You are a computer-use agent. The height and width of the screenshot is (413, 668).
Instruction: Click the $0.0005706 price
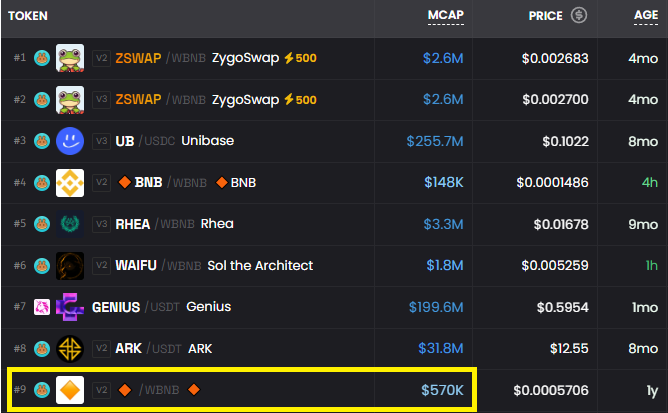[x=551, y=390]
